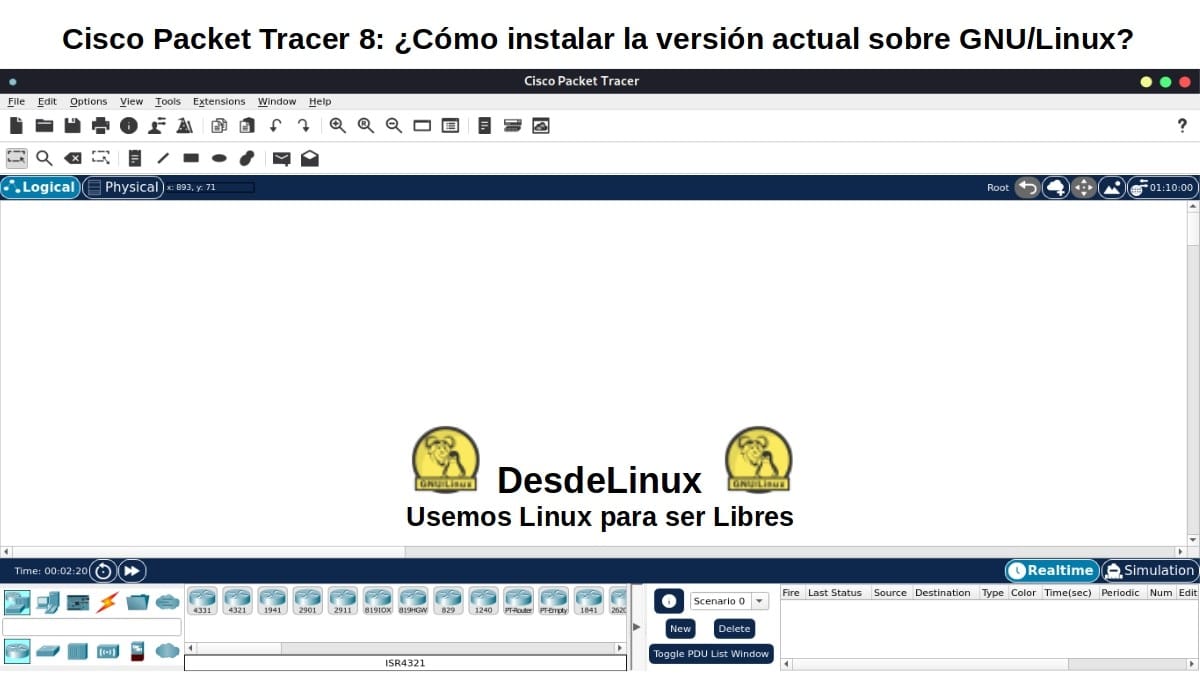Click Fast Forward Time button
This screenshot has height=675, width=1200.
tap(132, 571)
